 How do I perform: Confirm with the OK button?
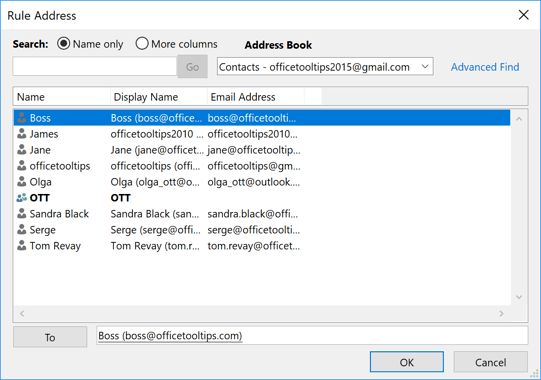pos(407,362)
